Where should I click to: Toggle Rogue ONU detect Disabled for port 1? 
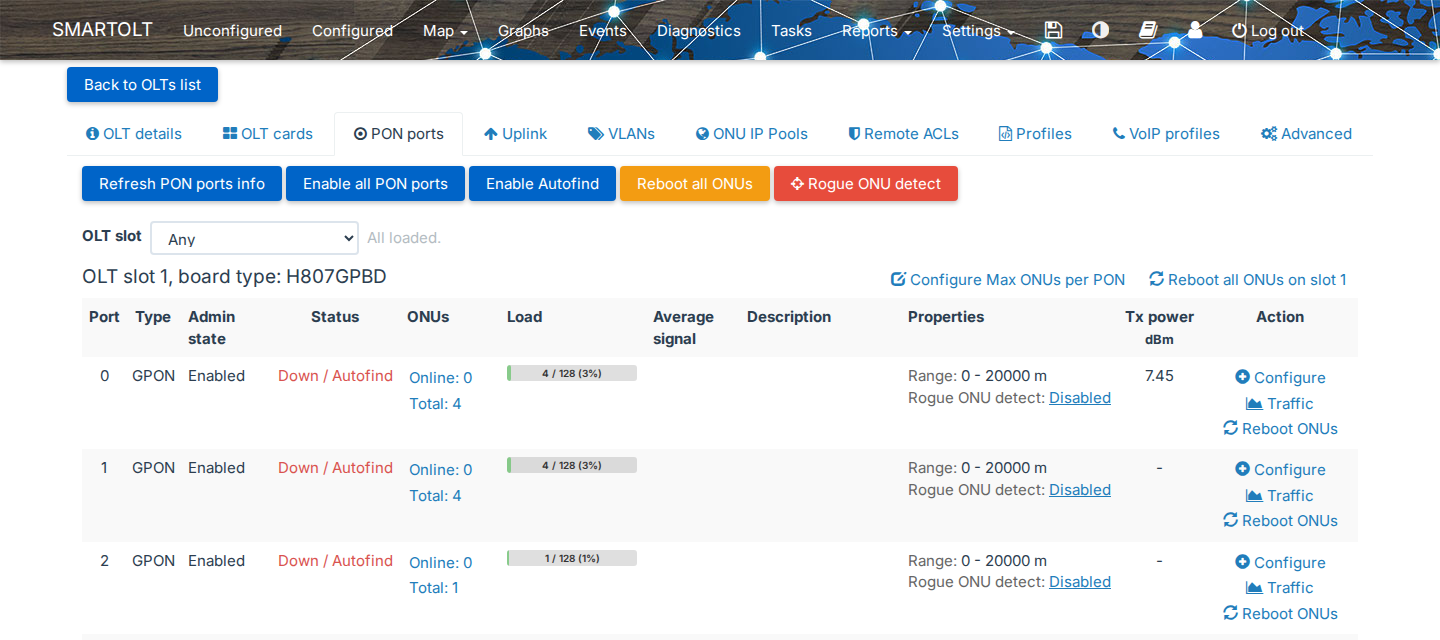tap(1080, 490)
